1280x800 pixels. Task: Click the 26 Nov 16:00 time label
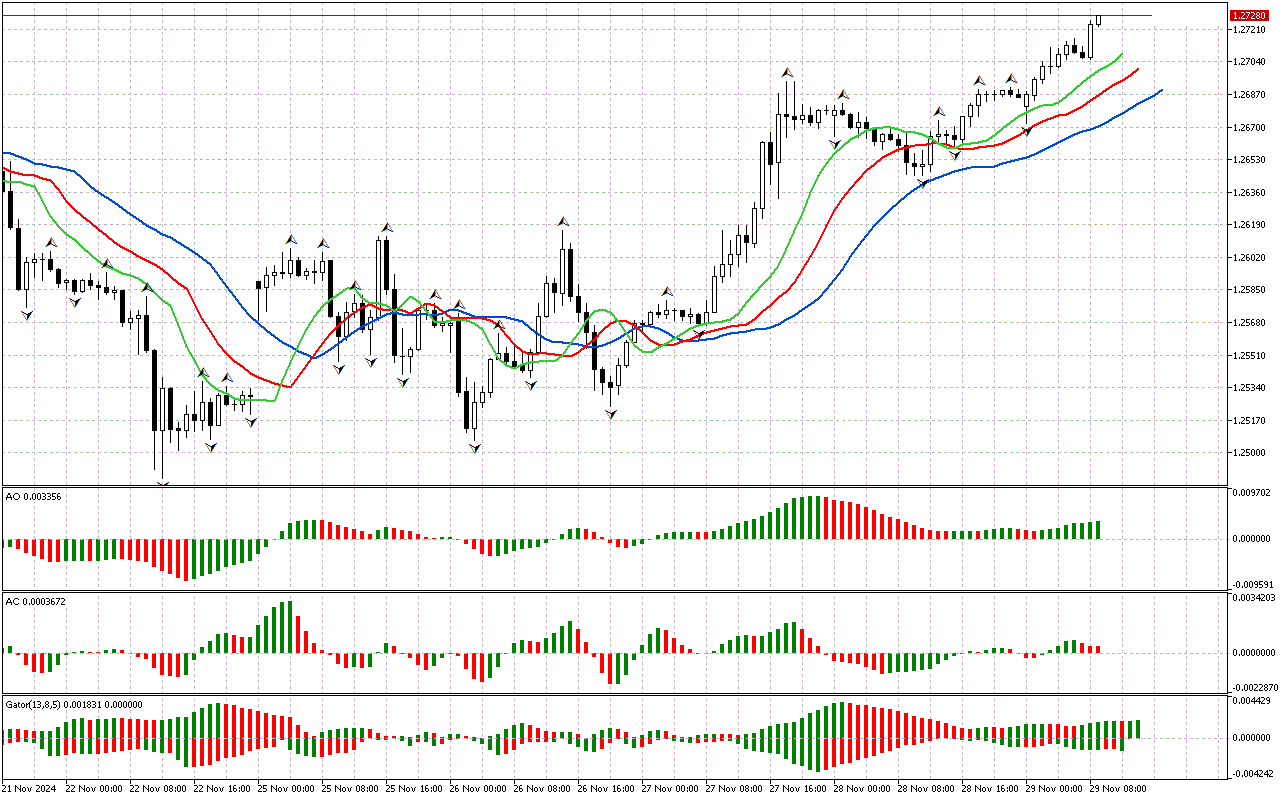606,788
